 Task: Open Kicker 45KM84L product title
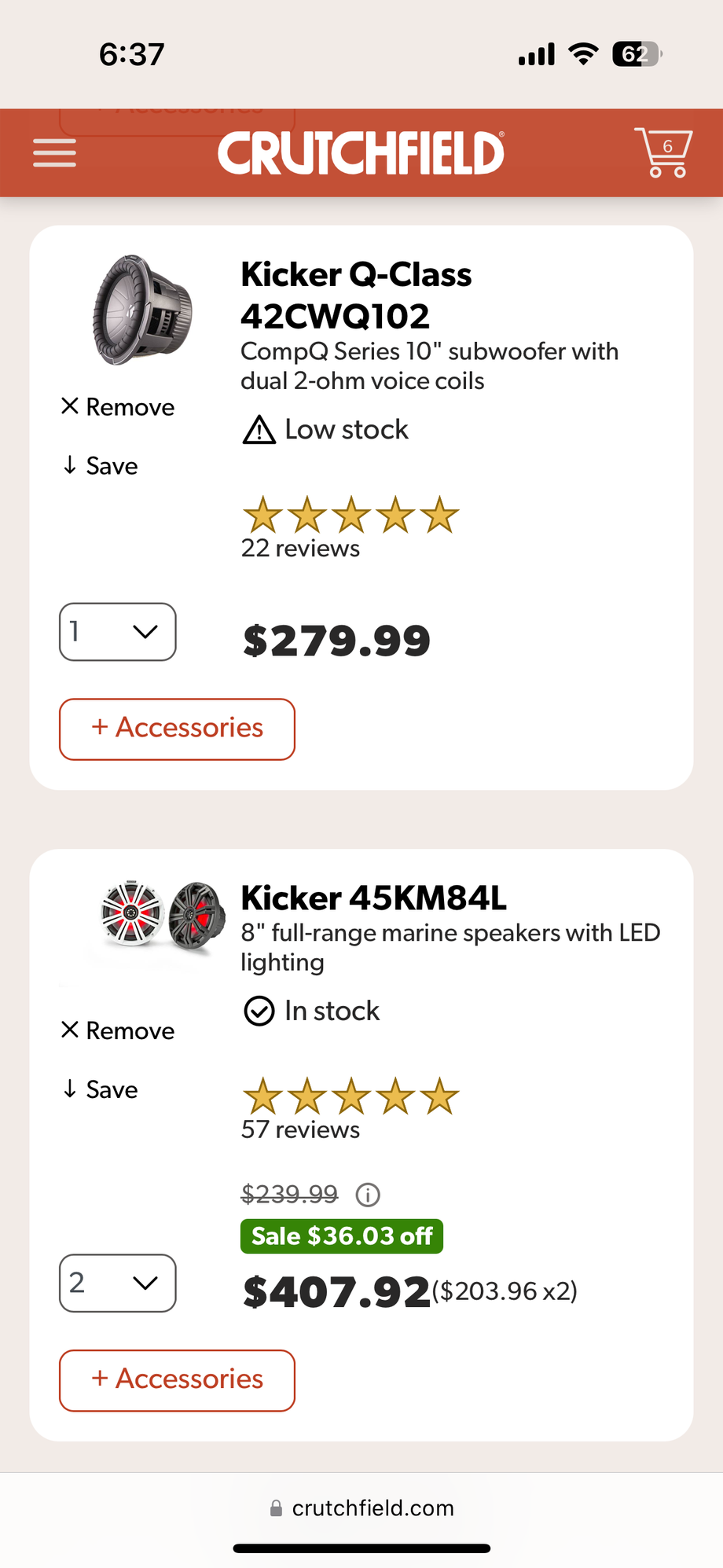click(373, 898)
